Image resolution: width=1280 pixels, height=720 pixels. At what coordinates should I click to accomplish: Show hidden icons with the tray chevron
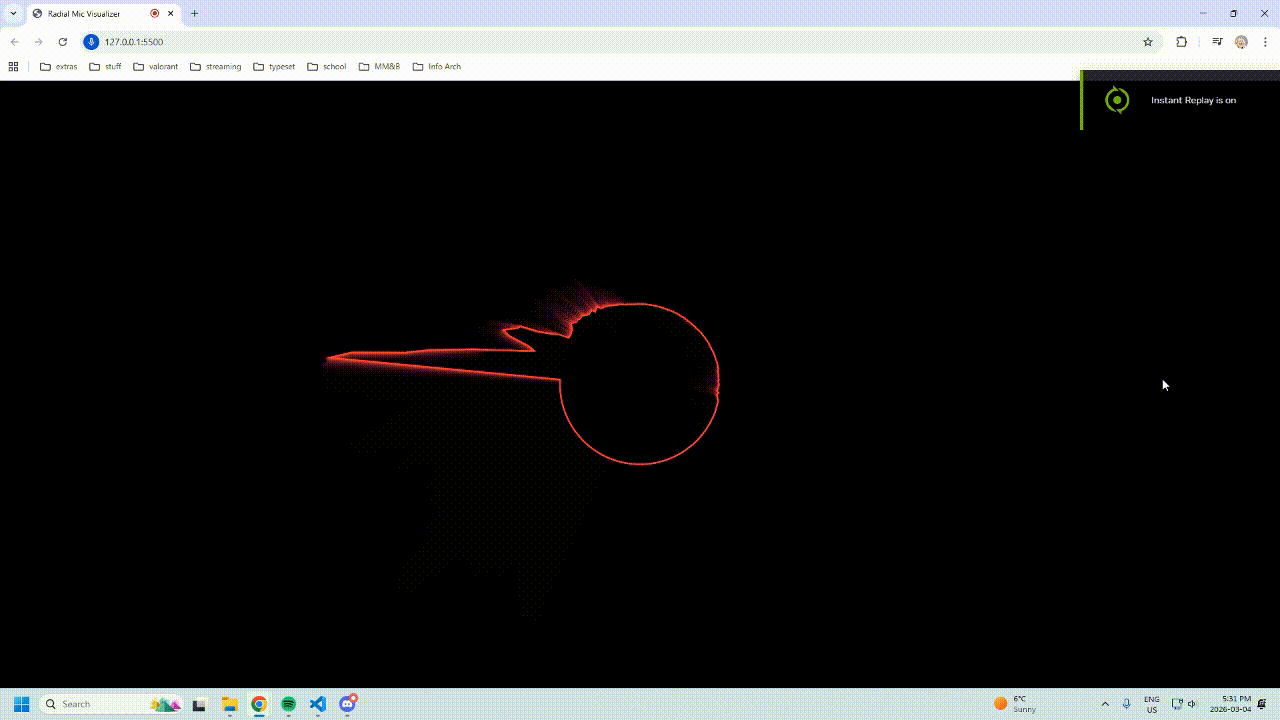click(1105, 703)
